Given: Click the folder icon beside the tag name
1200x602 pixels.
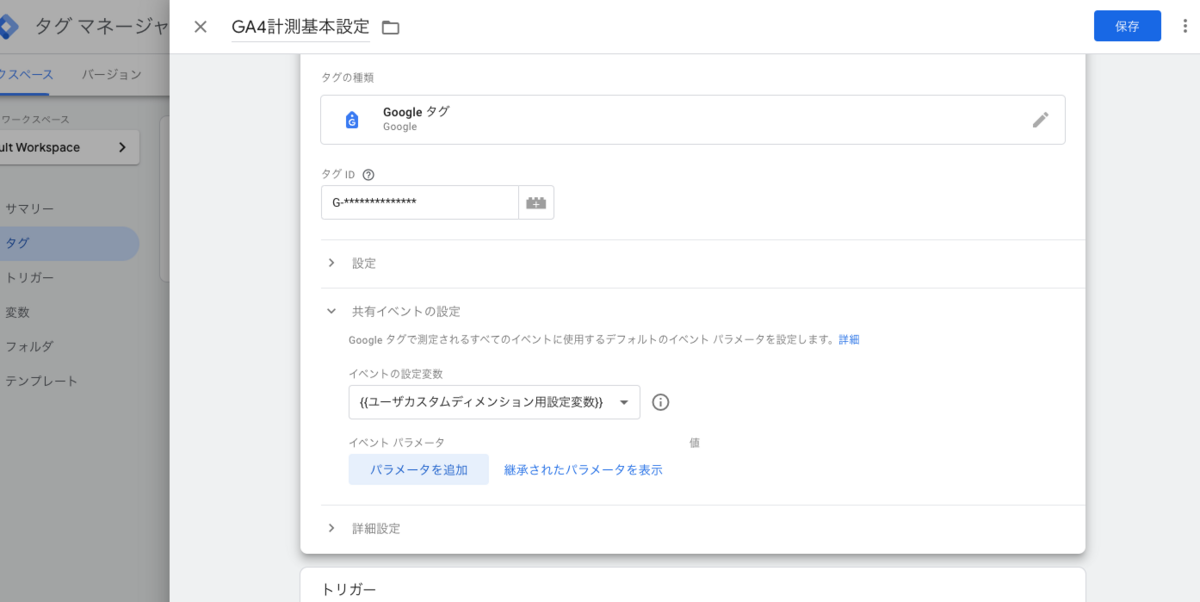Looking at the screenshot, I should [391, 28].
